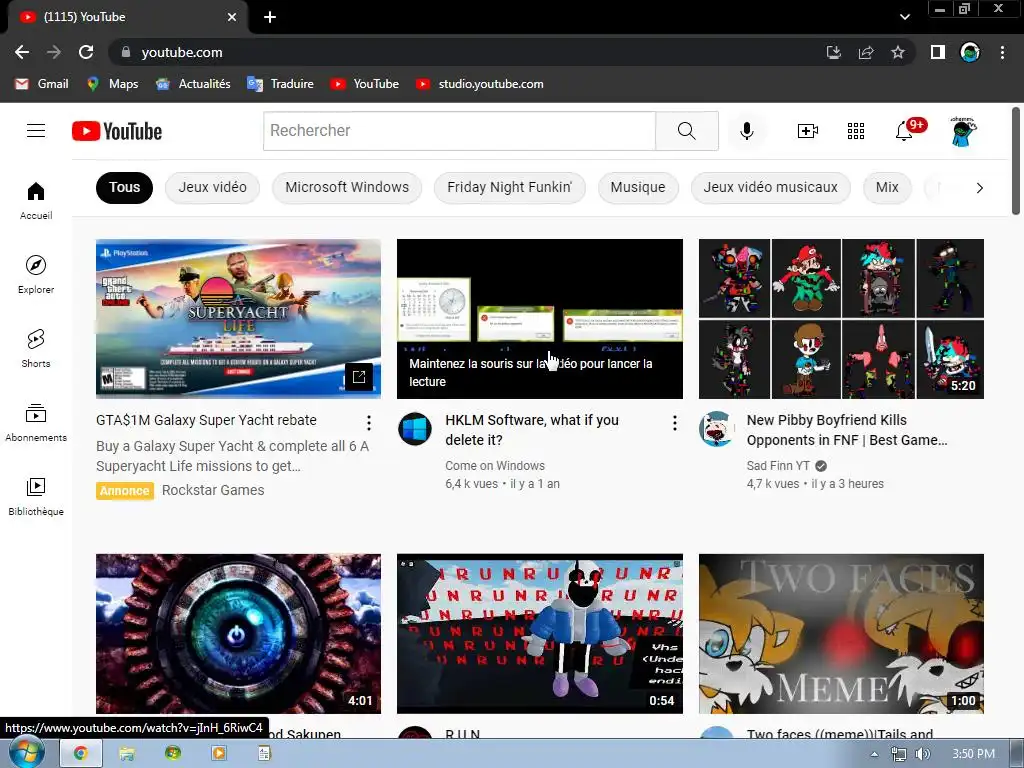Open File Explorer from taskbar
This screenshot has height=768, width=1024.
point(127,754)
